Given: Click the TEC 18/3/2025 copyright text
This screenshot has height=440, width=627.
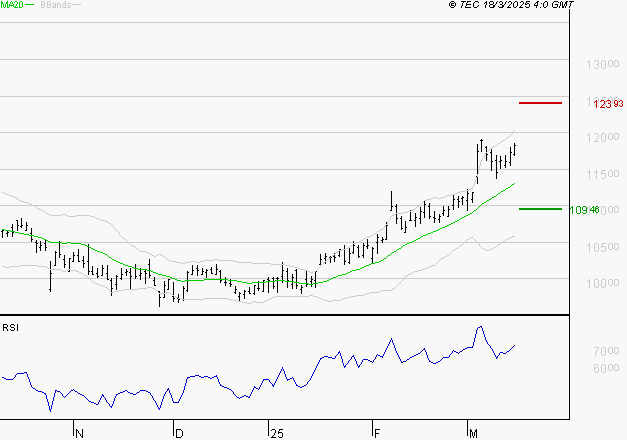Looking at the screenshot, I should pyautogui.click(x=511, y=5).
